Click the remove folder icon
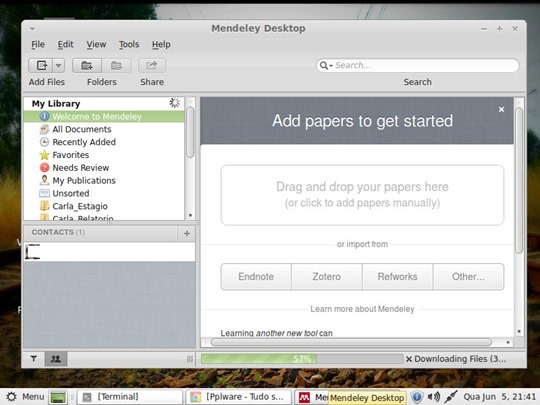The height and width of the screenshot is (405, 540). click(x=116, y=65)
